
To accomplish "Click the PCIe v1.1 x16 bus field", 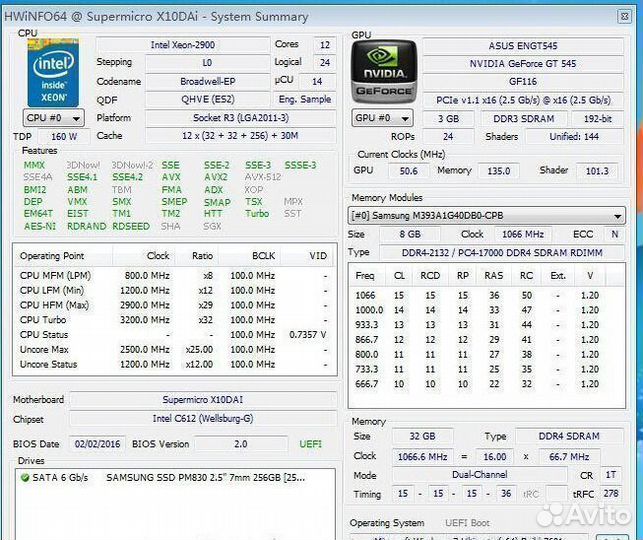I will (x=523, y=100).
